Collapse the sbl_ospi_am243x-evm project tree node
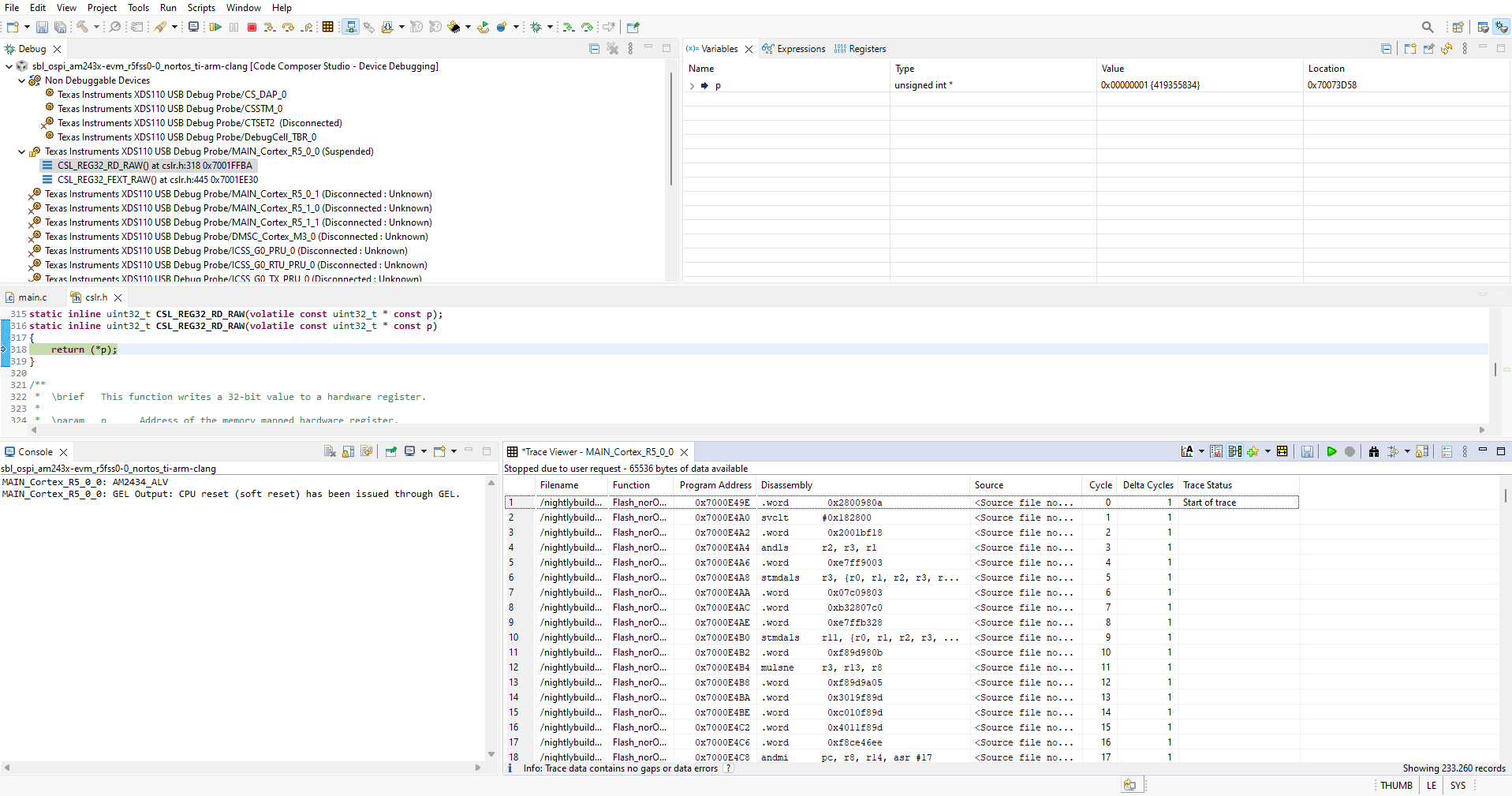This screenshot has width=1512, height=796. tap(9, 66)
